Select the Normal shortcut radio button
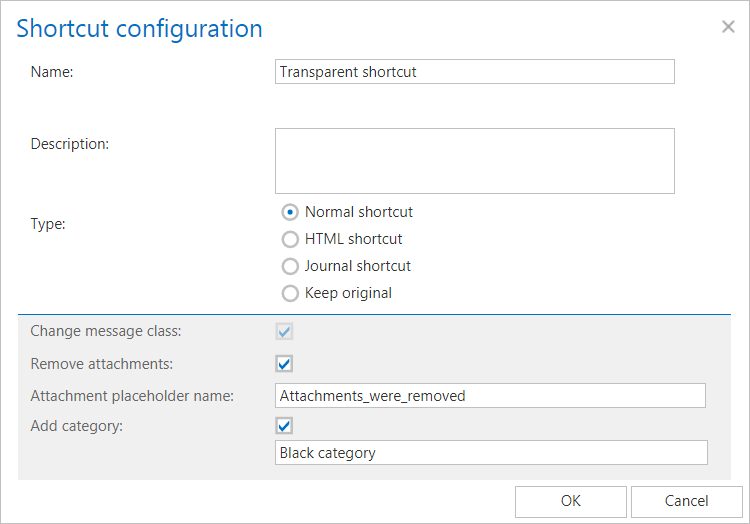This screenshot has width=750, height=524. (290, 212)
